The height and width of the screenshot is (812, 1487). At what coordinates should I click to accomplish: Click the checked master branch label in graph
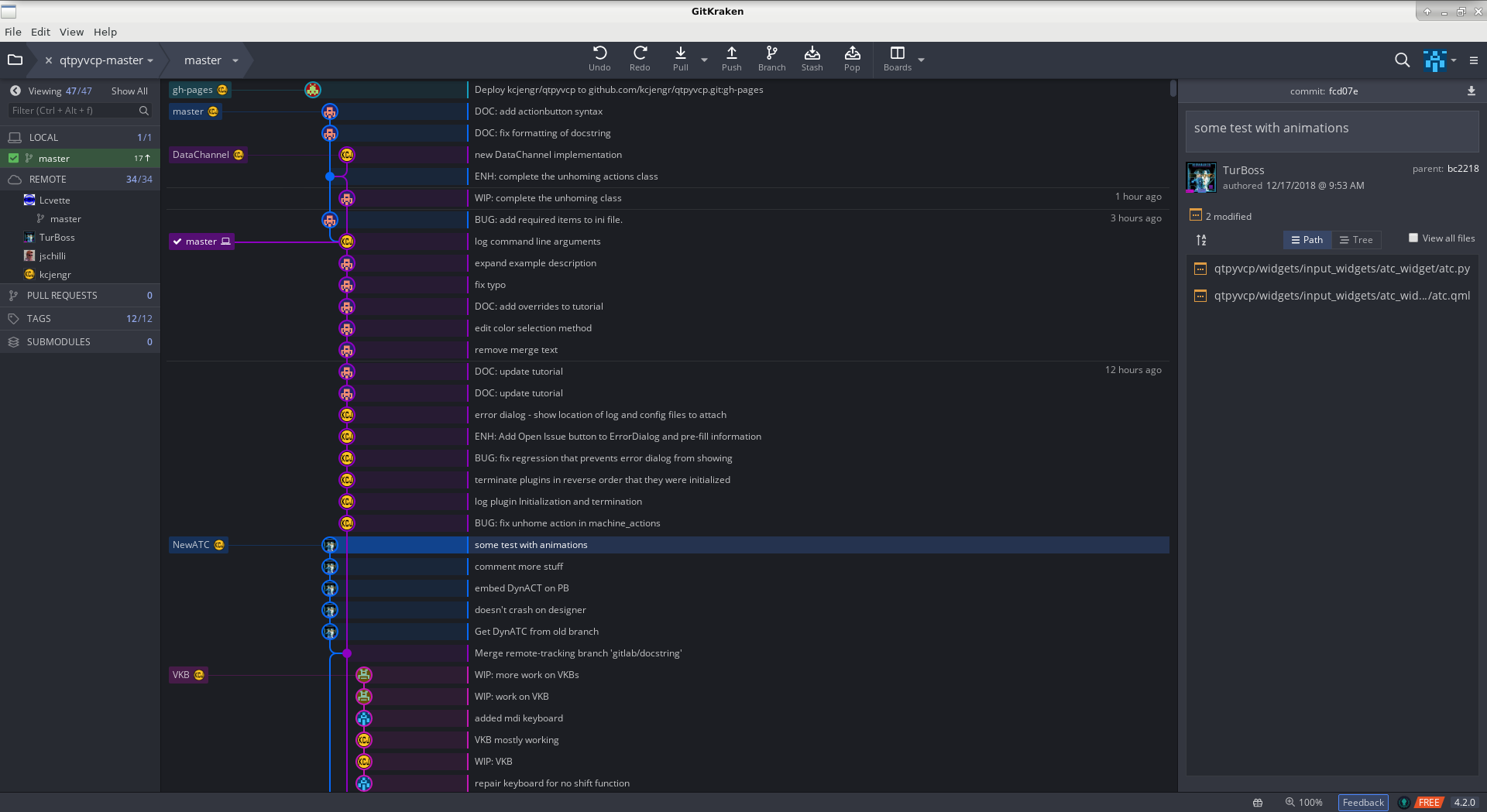click(x=201, y=242)
